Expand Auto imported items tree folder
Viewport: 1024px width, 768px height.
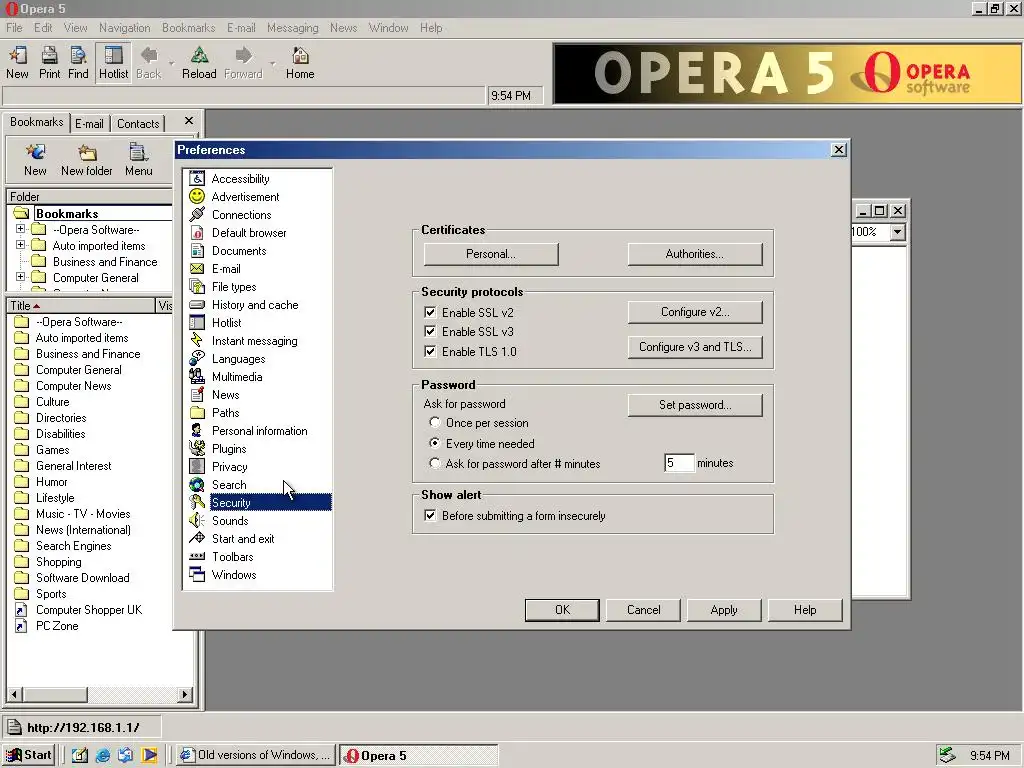pos(20,245)
